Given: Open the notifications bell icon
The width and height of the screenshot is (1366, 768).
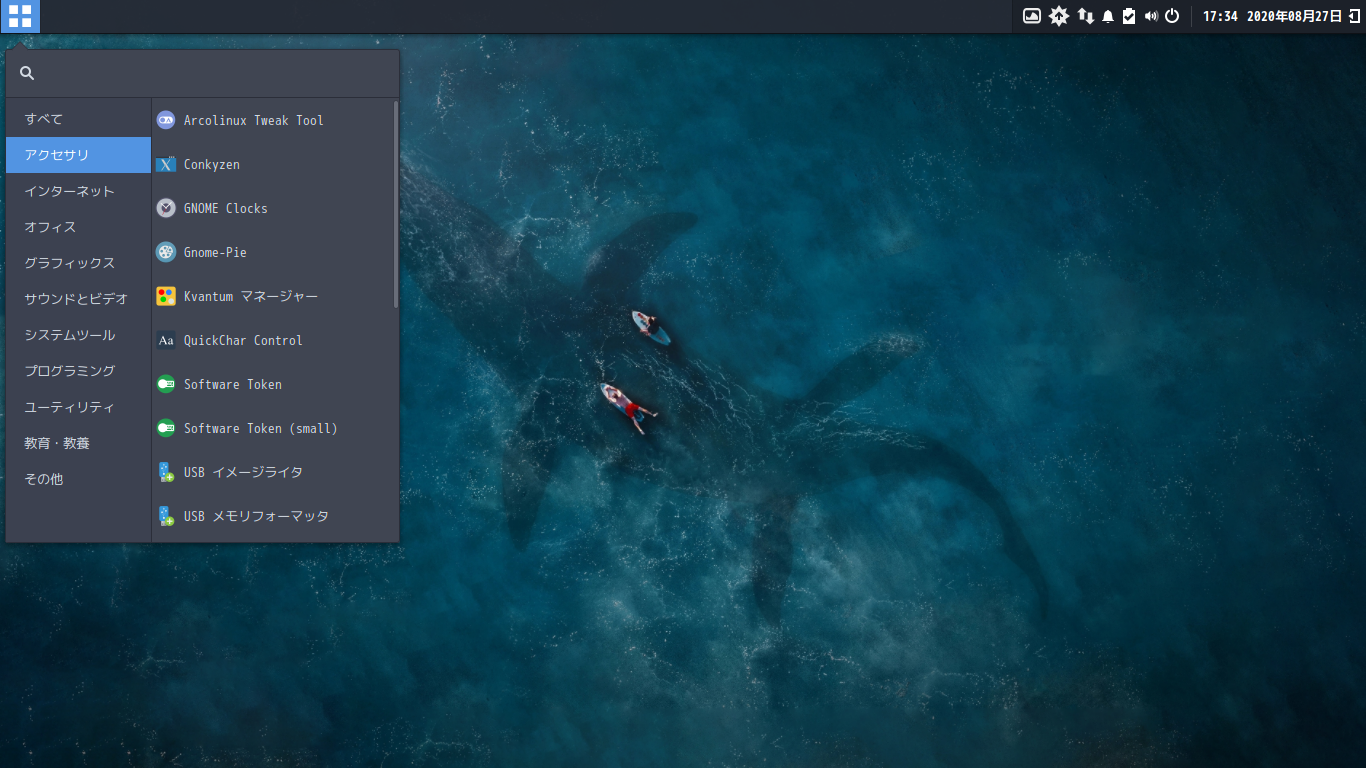Looking at the screenshot, I should 1108,17.
